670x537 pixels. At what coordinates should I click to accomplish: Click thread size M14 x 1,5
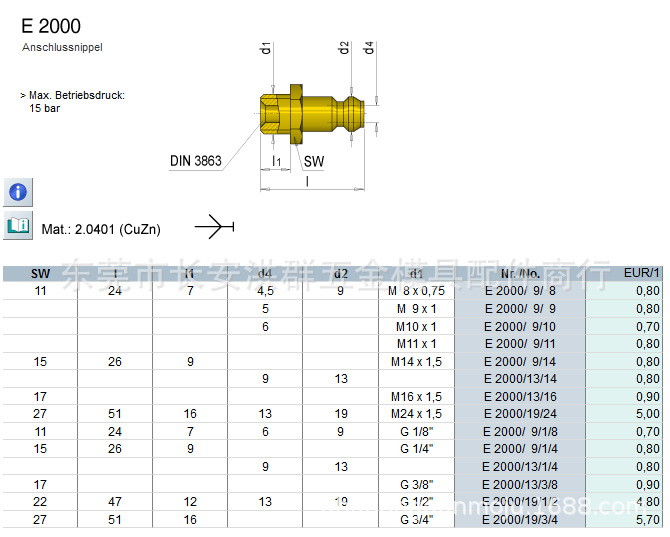(416, 362)
